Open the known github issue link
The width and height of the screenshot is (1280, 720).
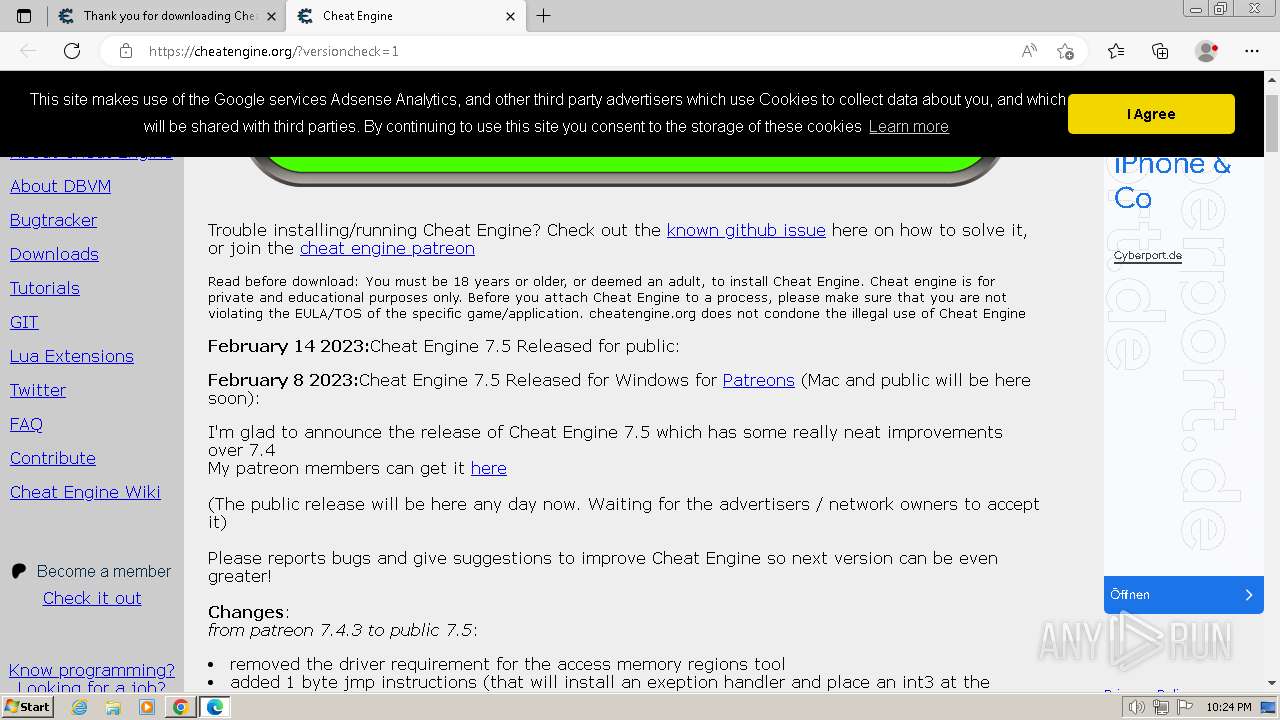[x=746, y=230]
